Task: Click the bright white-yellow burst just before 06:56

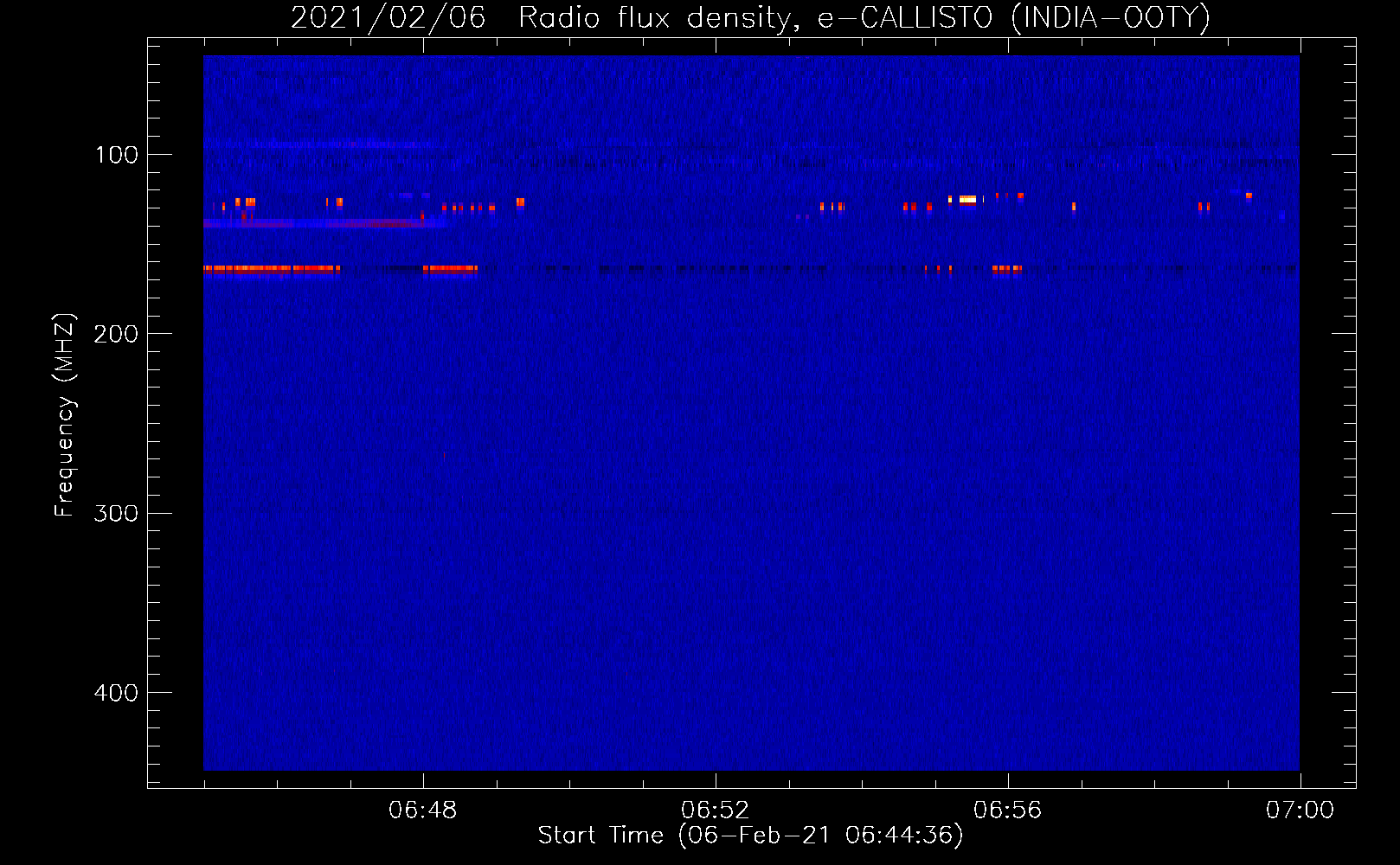Action: pyautogui.click(x=967, y=200)
